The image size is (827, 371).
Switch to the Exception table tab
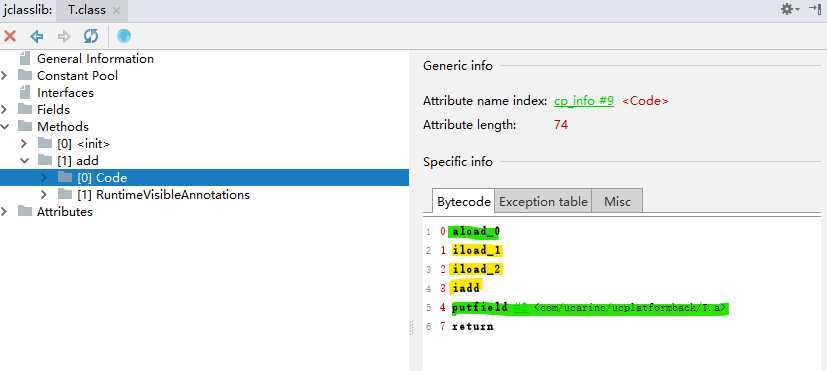pos(543,202)
